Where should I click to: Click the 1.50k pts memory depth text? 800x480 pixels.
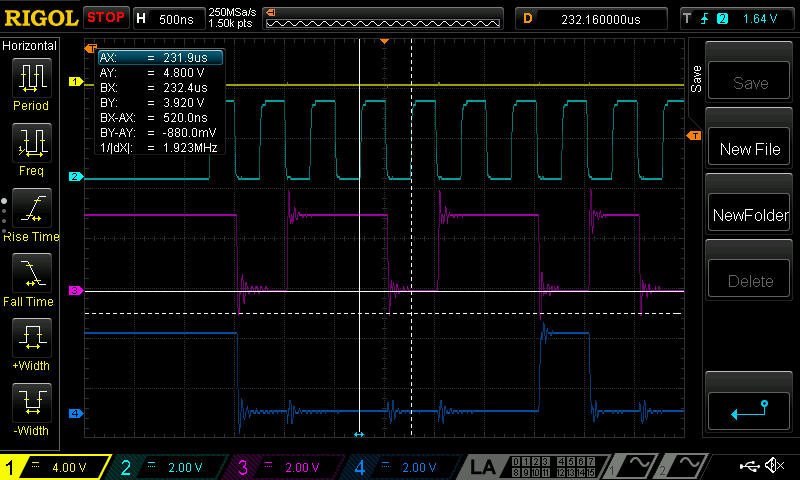click(230, 23)
